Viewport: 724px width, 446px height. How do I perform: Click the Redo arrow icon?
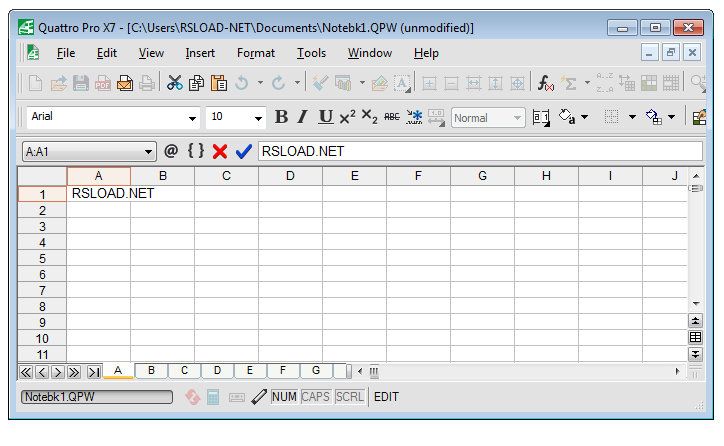278,84
